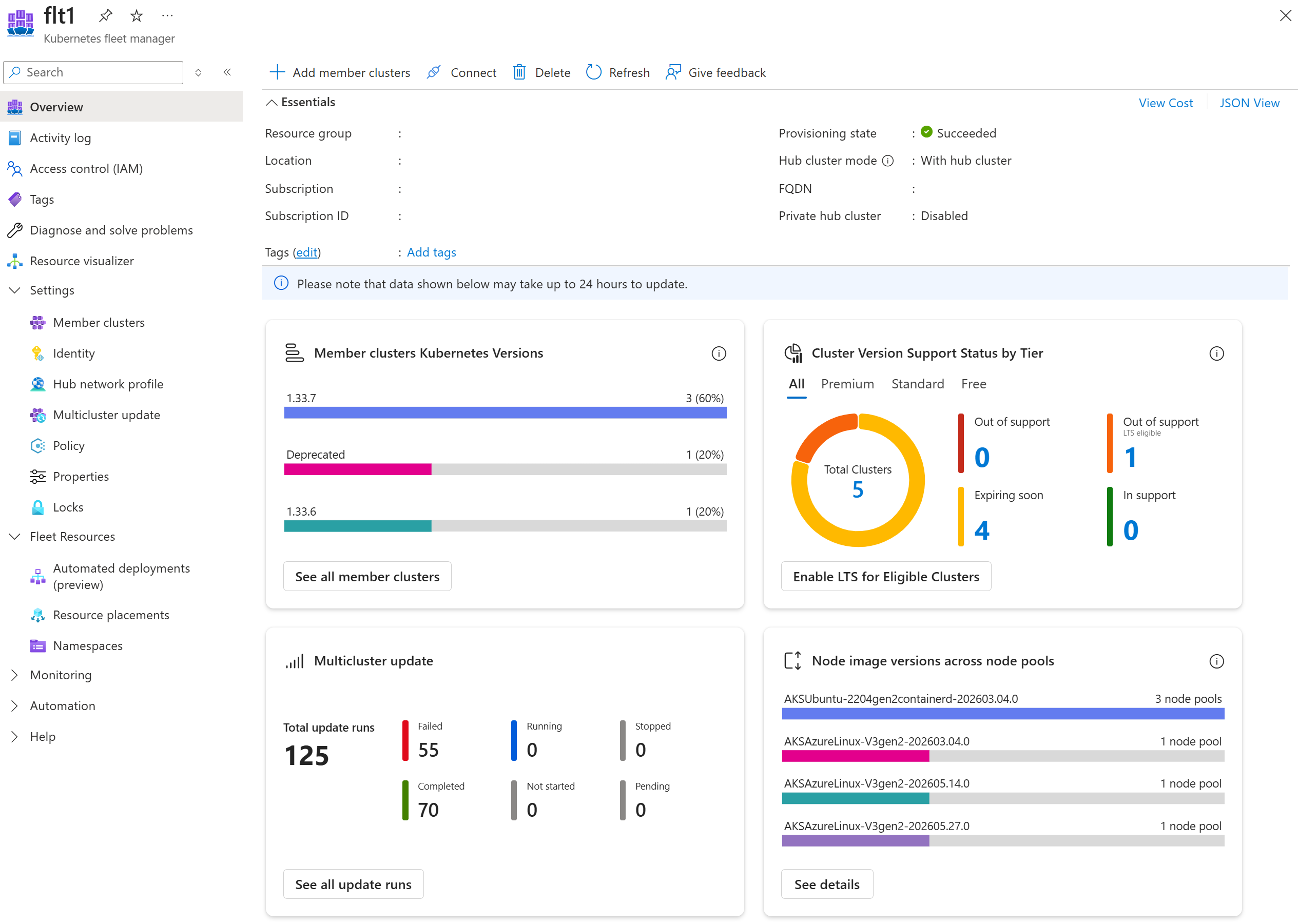
Task: Collapse the Essentials section
Action: click(272, 103)
